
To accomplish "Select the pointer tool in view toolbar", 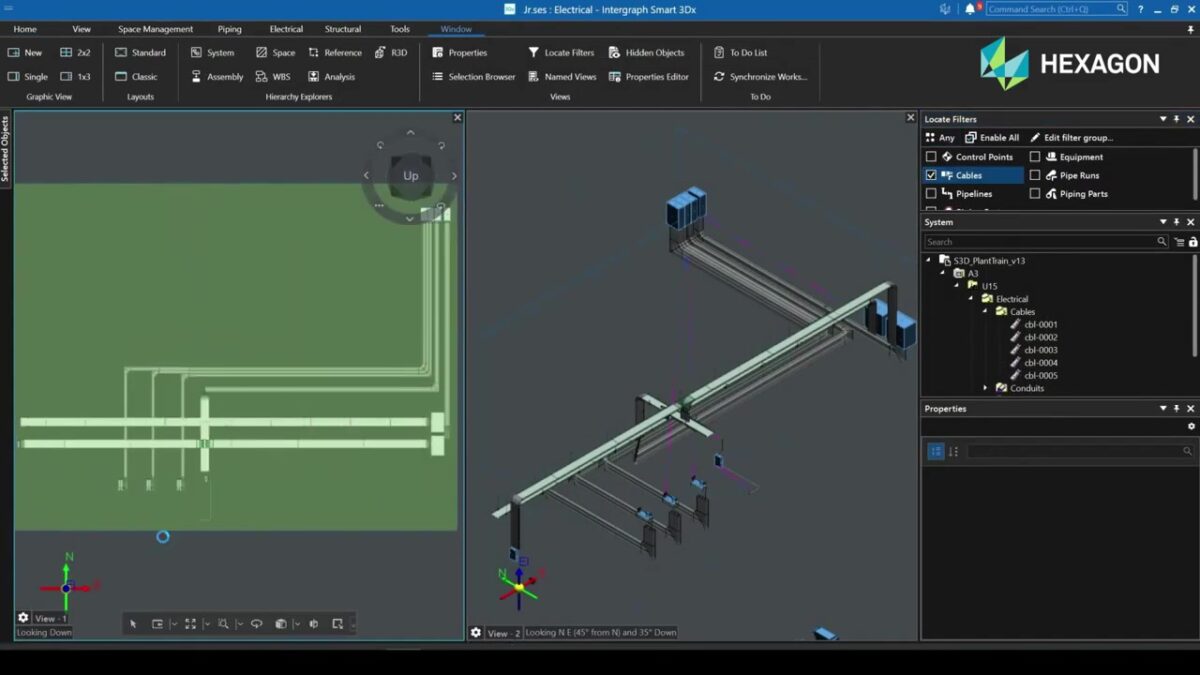I will [133, 623].
